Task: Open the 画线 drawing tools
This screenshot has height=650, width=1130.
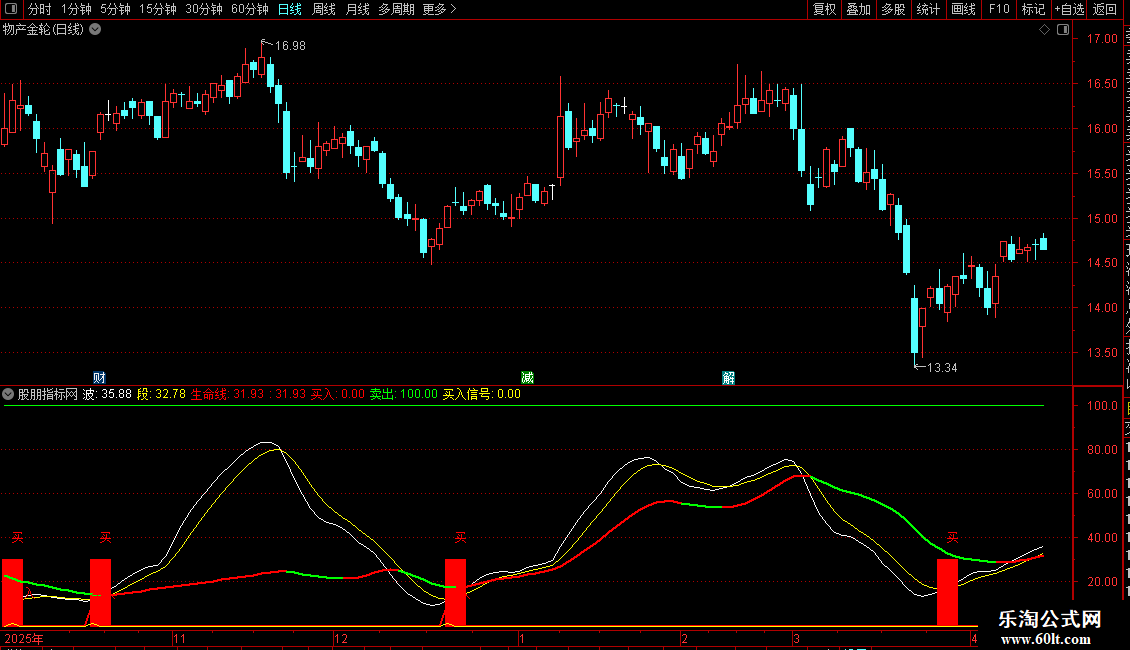Action: [963, 9]
